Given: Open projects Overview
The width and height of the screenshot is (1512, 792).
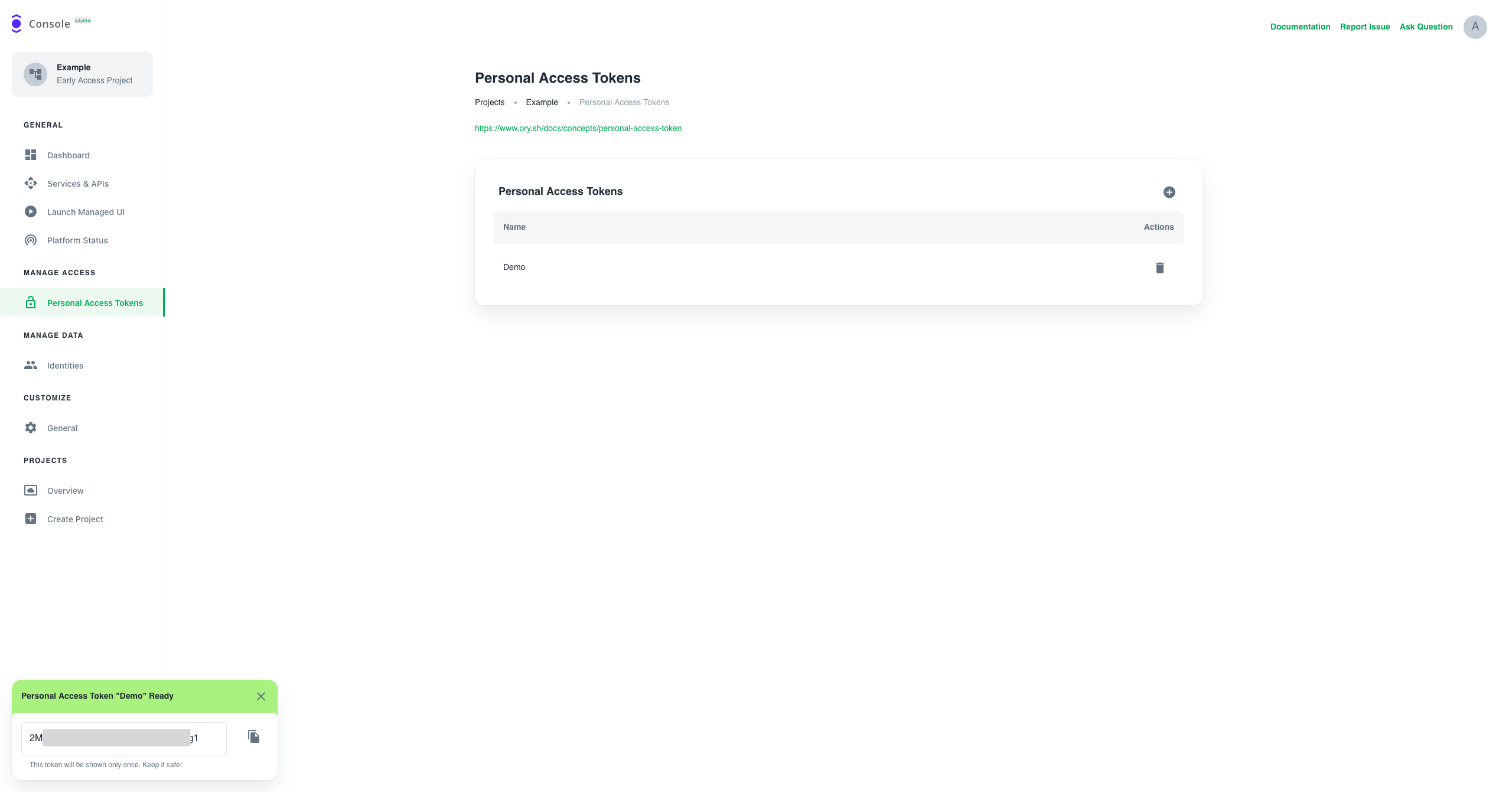Looking at the screenshot, I should click(x=65, y=491).
